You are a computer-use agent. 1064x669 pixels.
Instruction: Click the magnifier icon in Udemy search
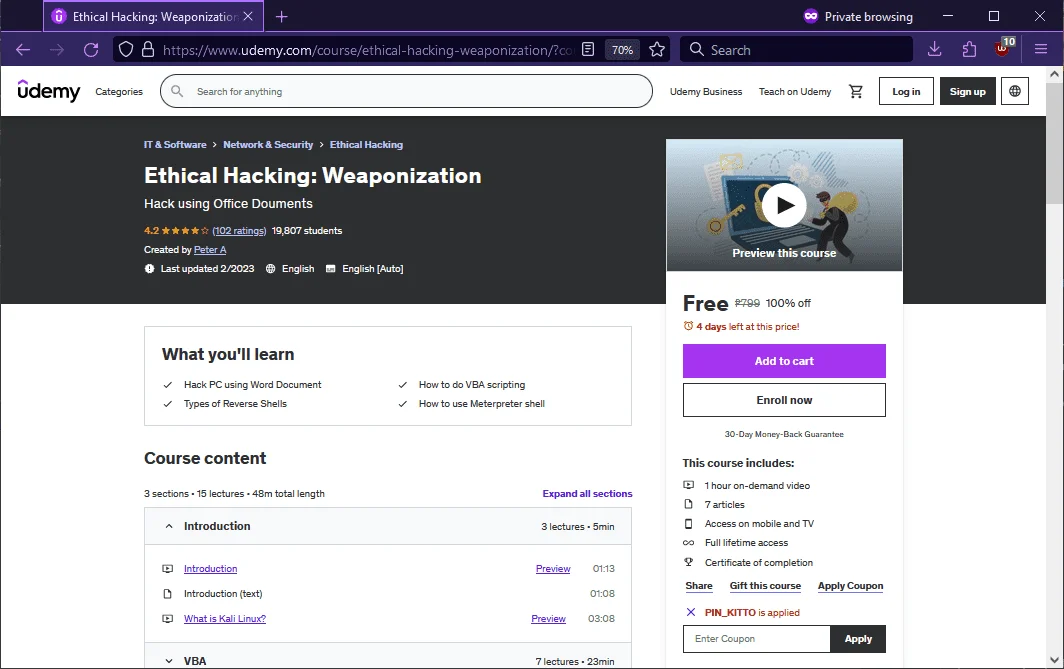(177, 91)
